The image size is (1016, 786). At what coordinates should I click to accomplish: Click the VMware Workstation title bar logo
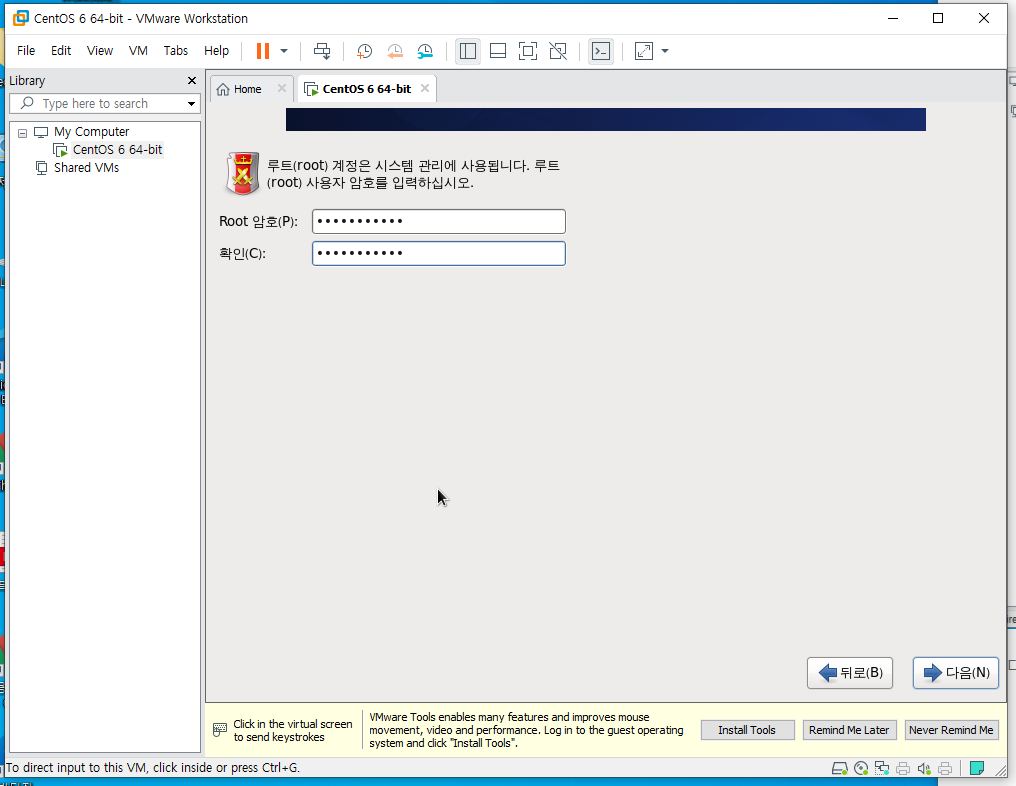click(21, 18)
